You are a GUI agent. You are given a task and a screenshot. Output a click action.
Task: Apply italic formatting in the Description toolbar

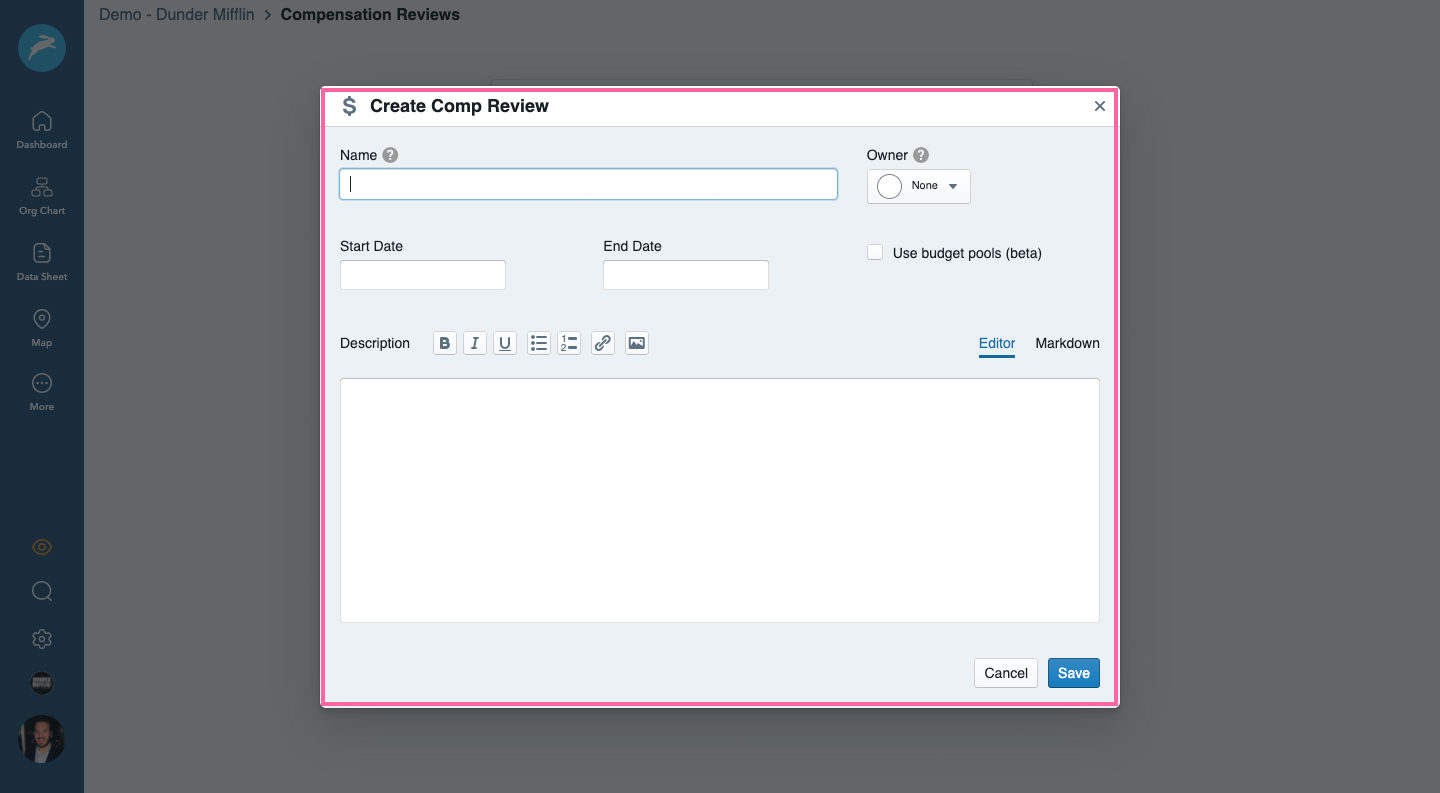(475, 343)
